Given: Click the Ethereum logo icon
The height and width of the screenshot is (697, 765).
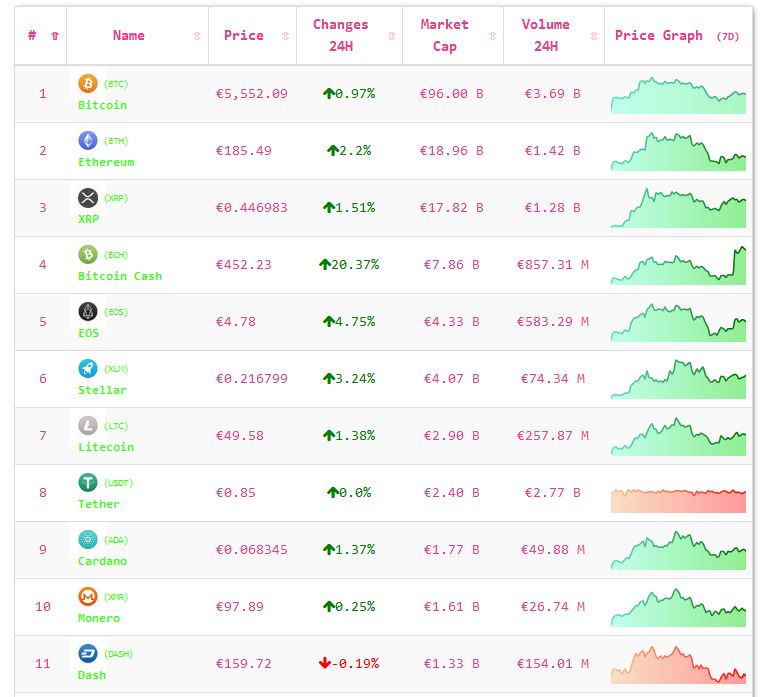Looking at the screenshot, I should pyautogui.click(x=87, y=141).
